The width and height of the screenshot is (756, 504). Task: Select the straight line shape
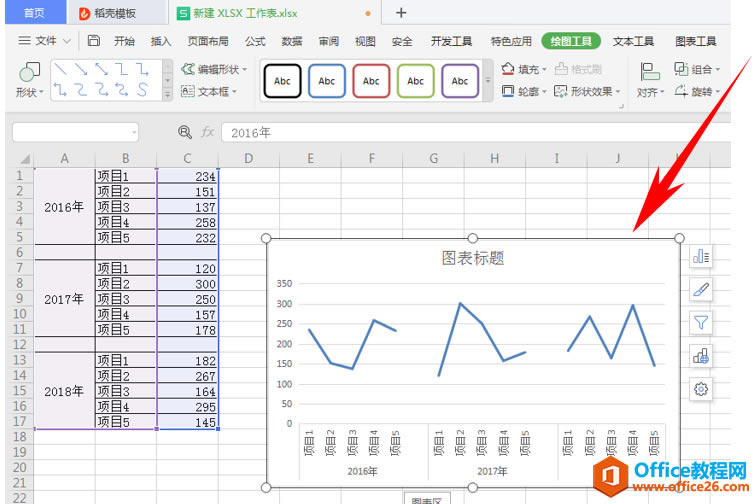61,69
